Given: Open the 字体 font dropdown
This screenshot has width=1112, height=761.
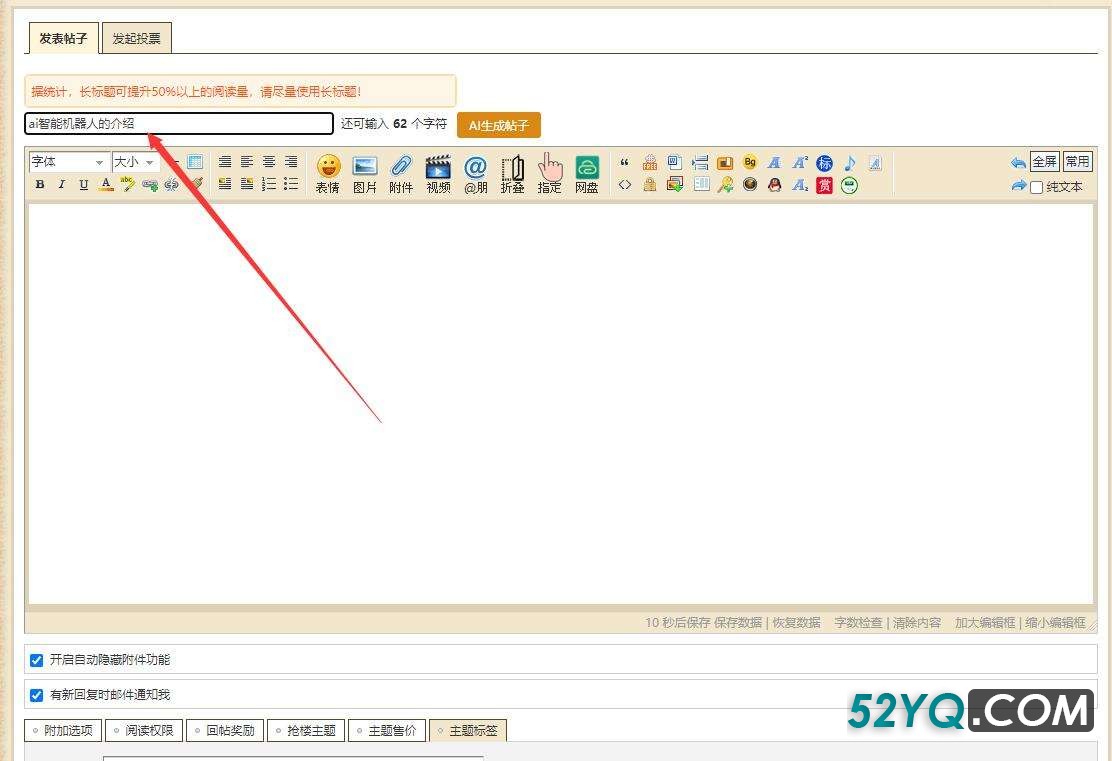Looking at the screenshot, I should point(68,162).
